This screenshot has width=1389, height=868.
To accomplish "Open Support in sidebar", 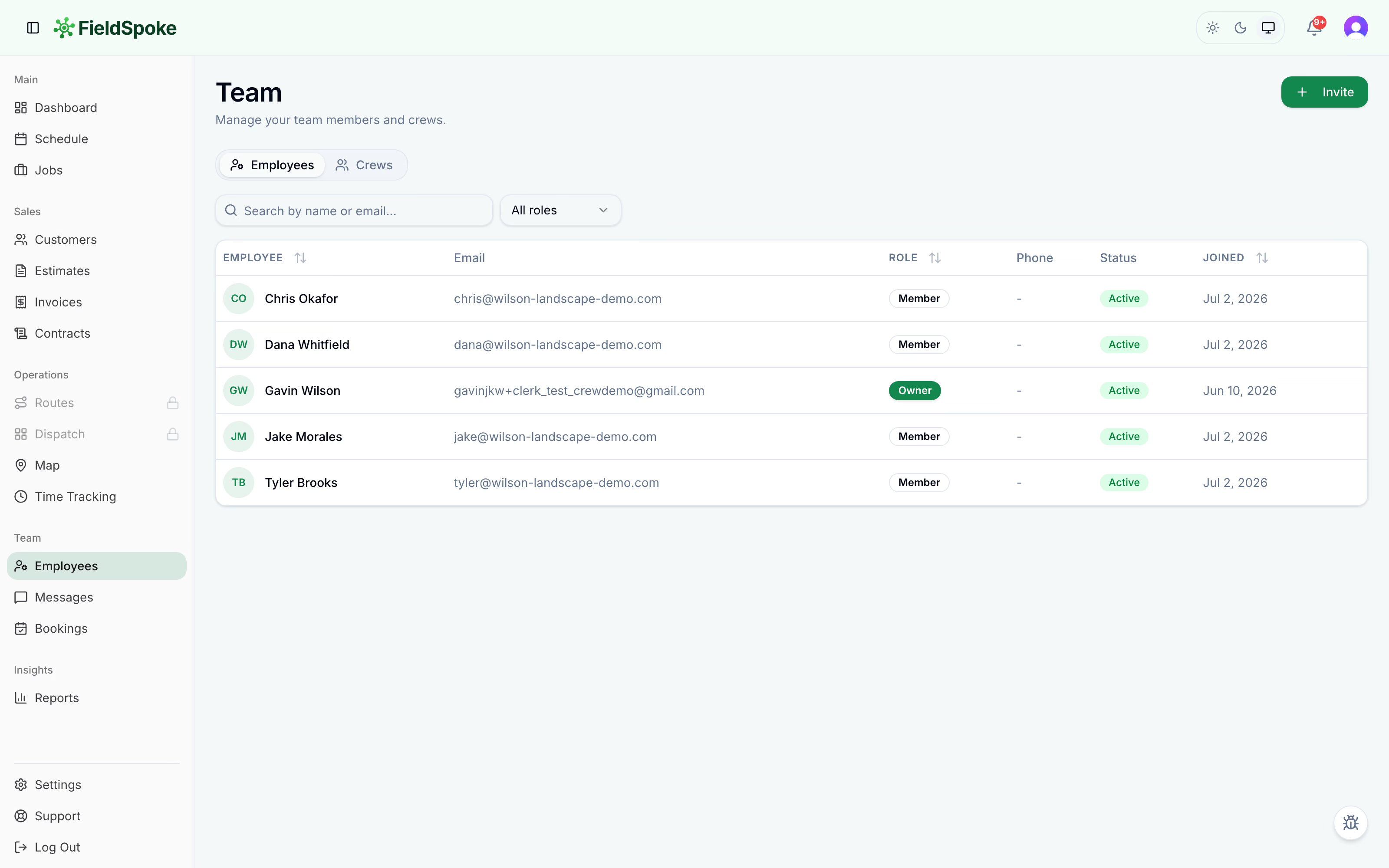I will [x=96, y=816].
